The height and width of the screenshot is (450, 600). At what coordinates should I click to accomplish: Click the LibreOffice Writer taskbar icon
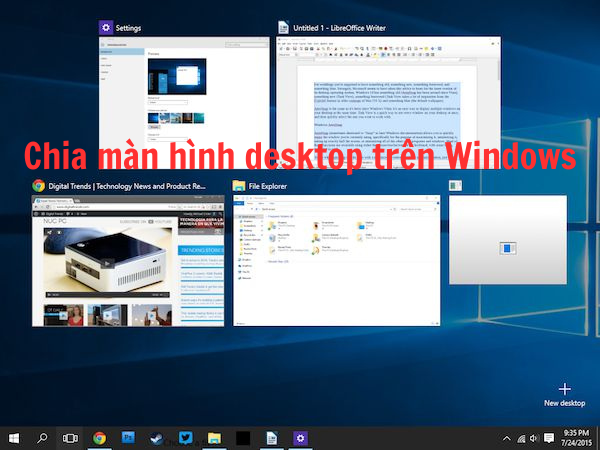(271, 438)
